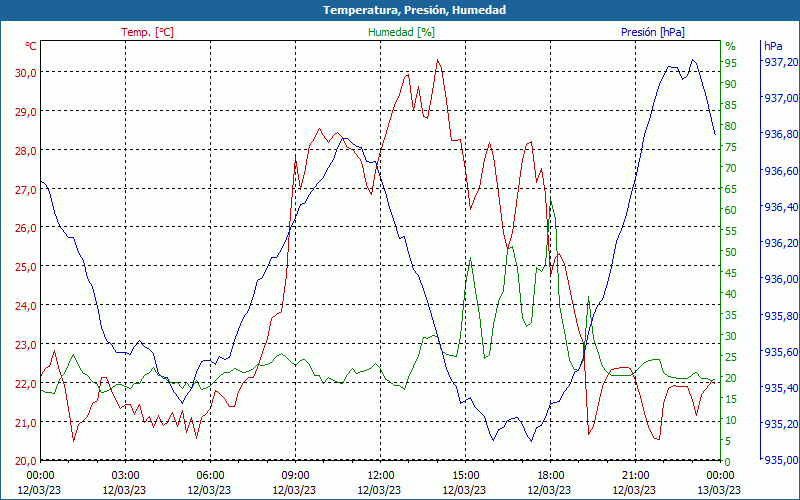
Task: Click the 10 humidity axis value
Action: pyautogui.click(x=731, y=420)
